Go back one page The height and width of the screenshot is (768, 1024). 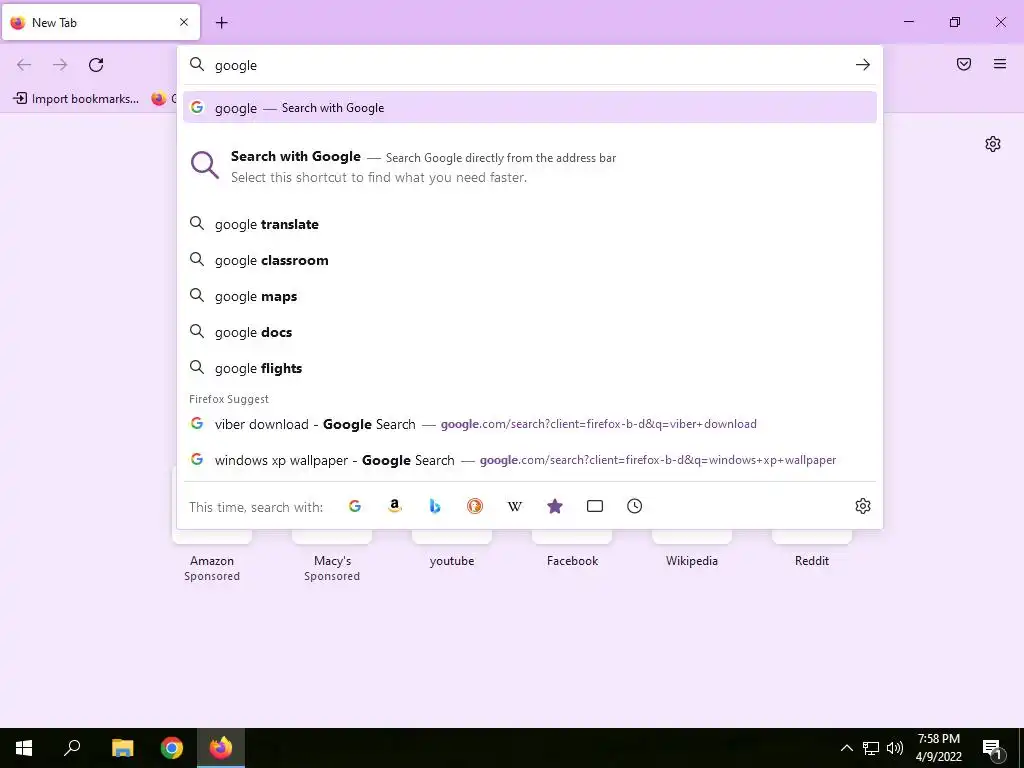[24, 65]
